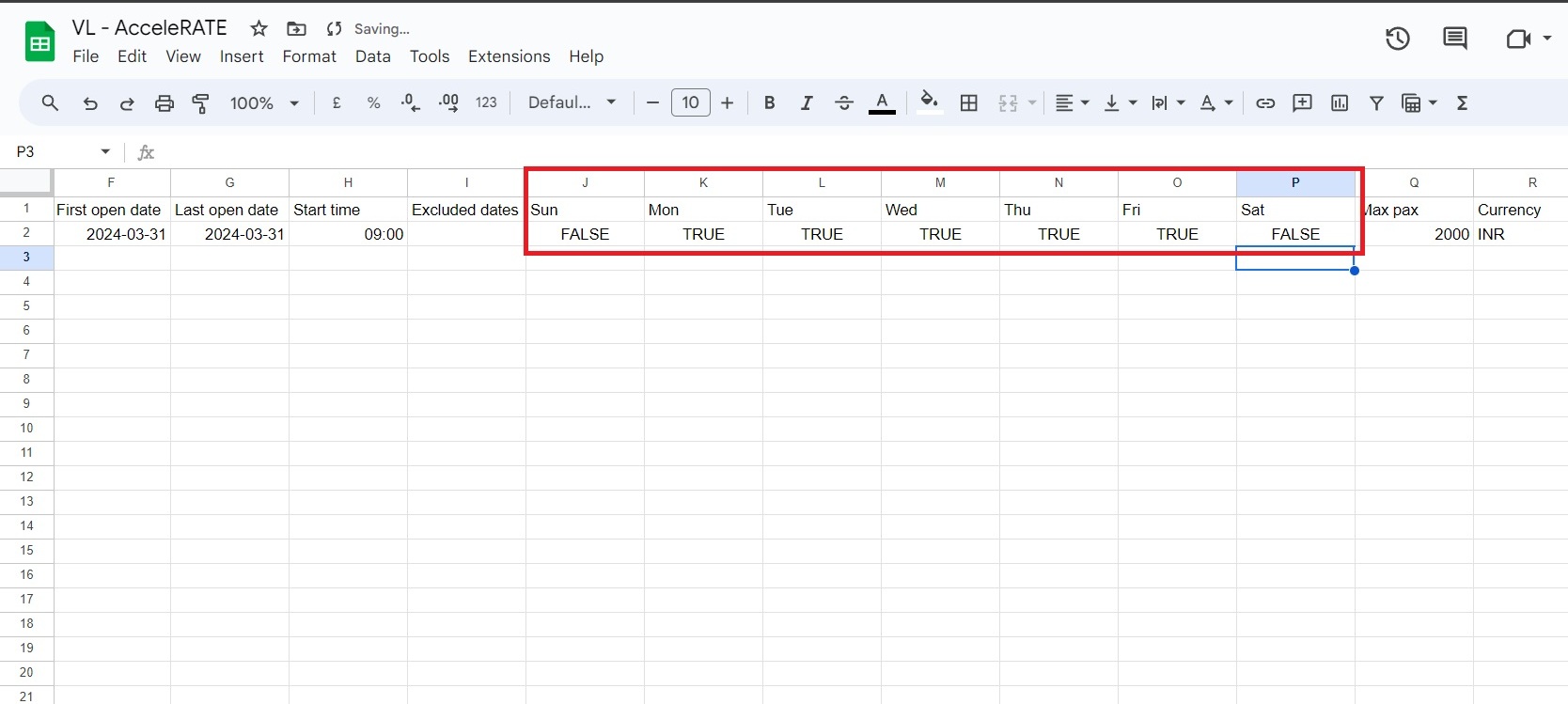Open the version history clock icon
The width and height of the screenshot is (1568, 704).
coord(1397,39)
